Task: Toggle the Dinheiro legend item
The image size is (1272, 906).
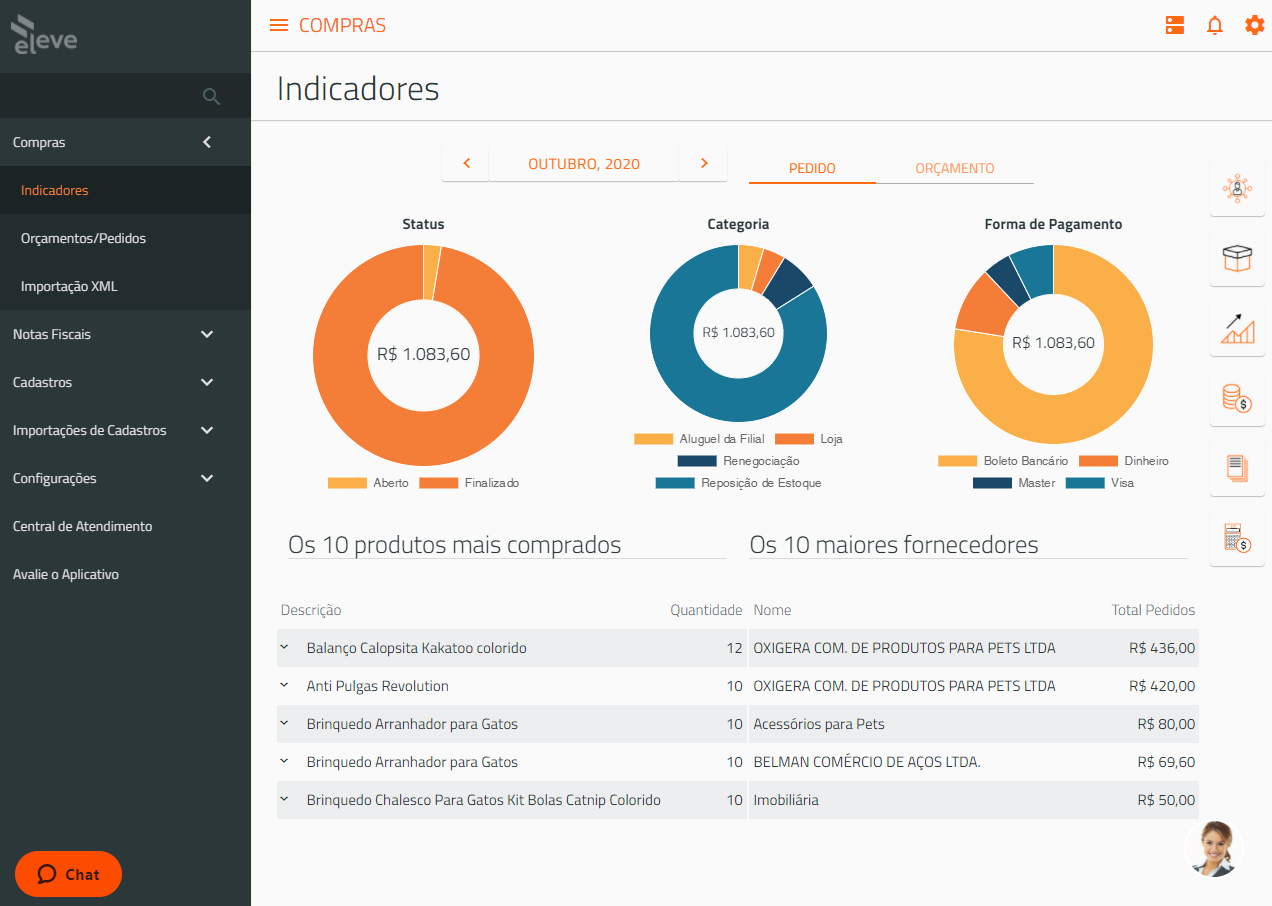Action: point(1124,461)
